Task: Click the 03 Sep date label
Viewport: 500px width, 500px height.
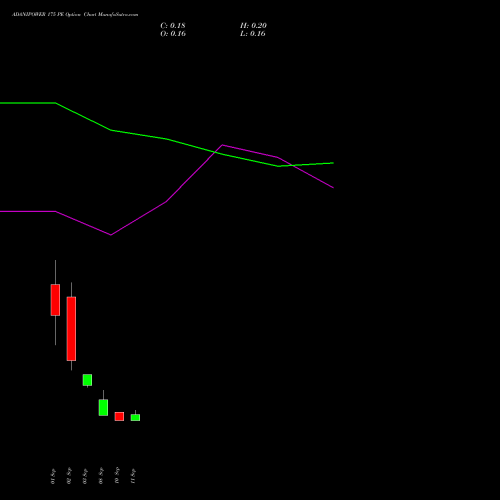Action: coord(85,476)
